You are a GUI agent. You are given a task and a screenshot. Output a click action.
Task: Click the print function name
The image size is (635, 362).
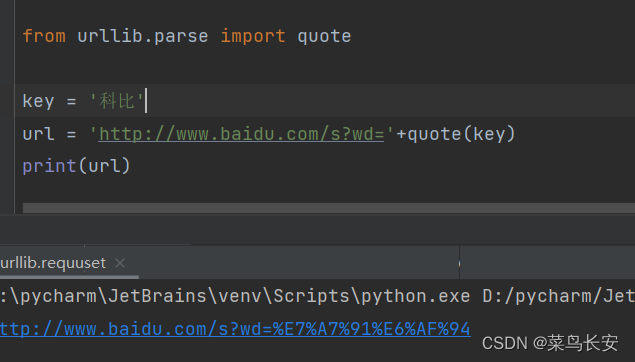click(49, 166)
